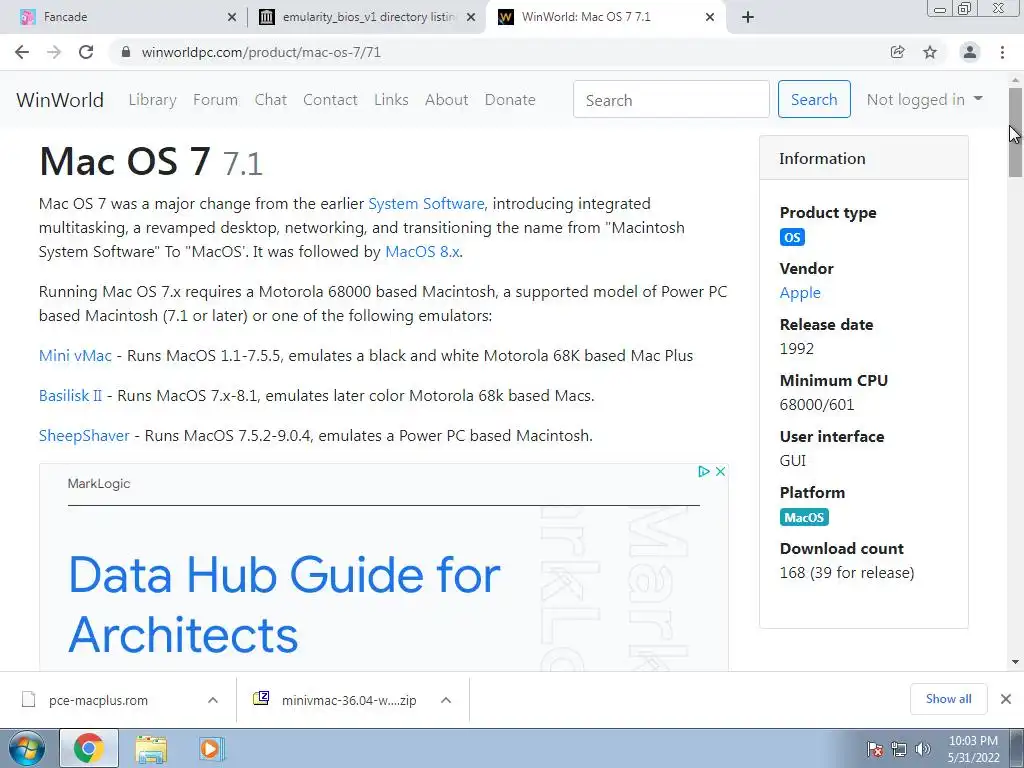Click the Apple vendor link
Image resolution: width=1024 pixels, height=768 pixels.
(x=800, y=293)
